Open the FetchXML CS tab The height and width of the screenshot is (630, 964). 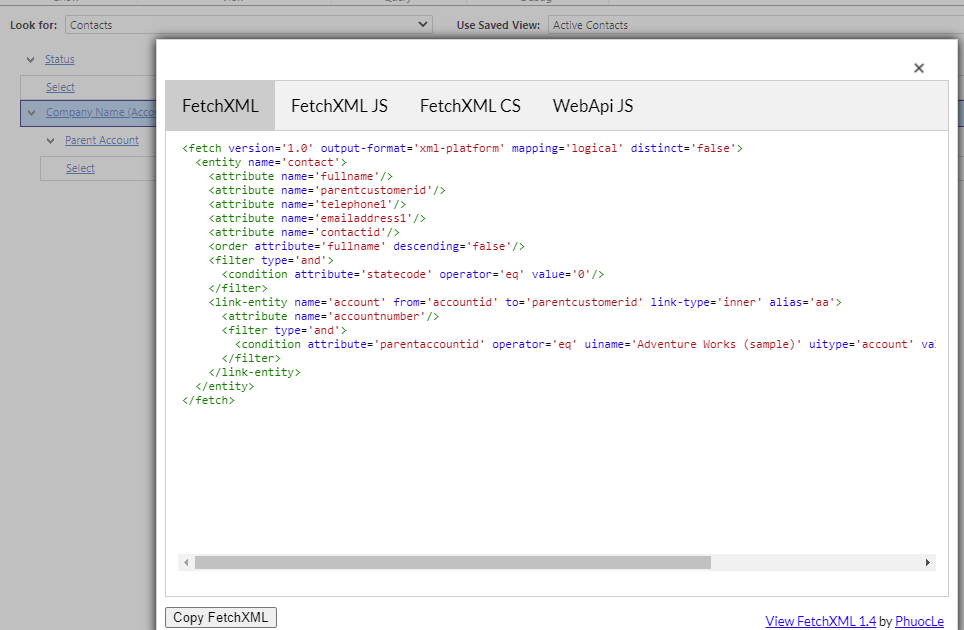click(470, 105)
